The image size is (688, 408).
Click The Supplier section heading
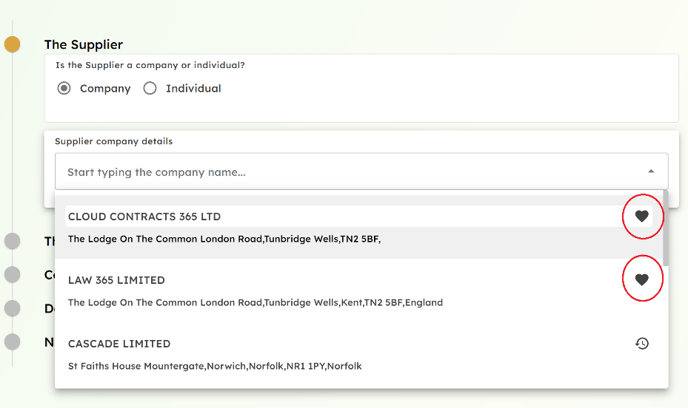point(83,45)
